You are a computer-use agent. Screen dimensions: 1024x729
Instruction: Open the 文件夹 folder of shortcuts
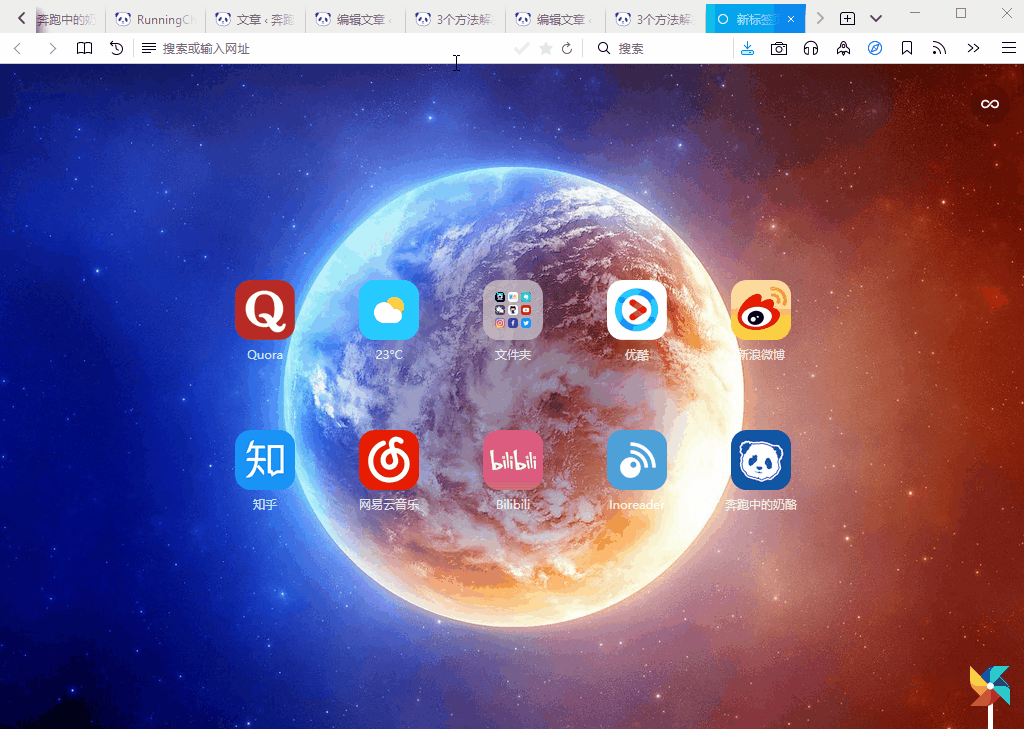click(x=513, y=310)
